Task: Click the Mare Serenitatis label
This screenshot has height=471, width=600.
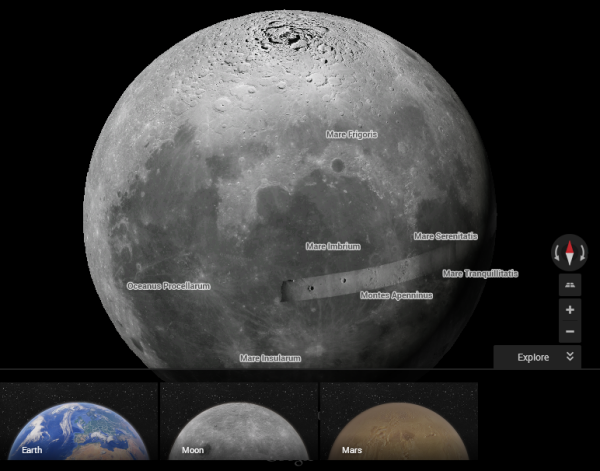Action: click(x=445, y=237)
